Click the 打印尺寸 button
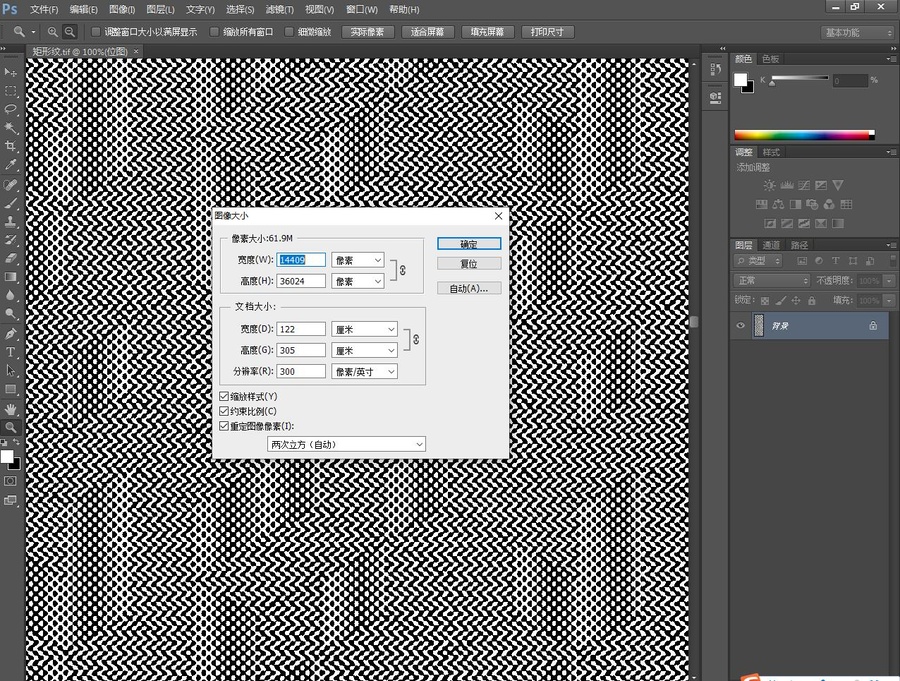Viewport: 900px width, 681px height. (548, 32)
